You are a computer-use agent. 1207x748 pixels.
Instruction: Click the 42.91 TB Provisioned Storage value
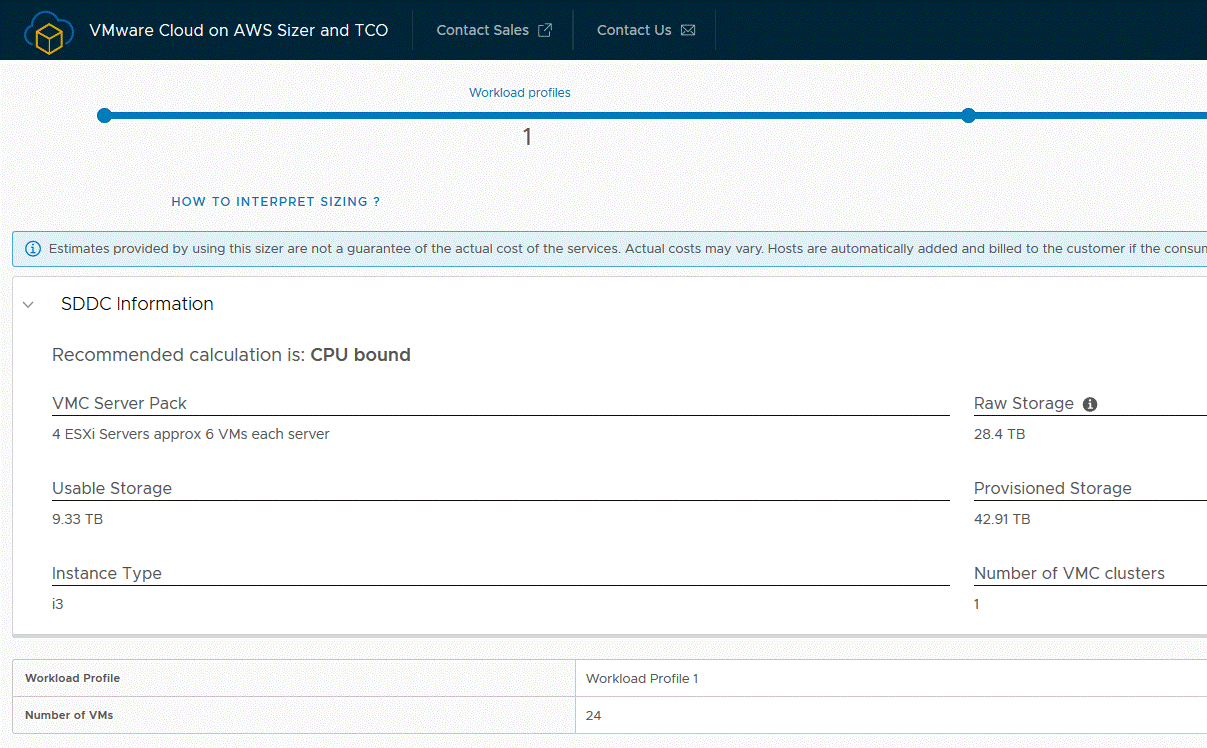(1002, 519)
